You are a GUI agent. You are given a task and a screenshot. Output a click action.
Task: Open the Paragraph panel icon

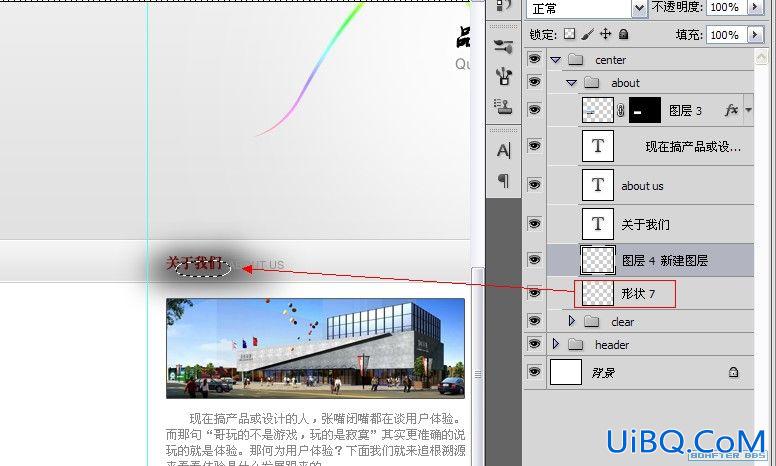(x=503, y=180)
